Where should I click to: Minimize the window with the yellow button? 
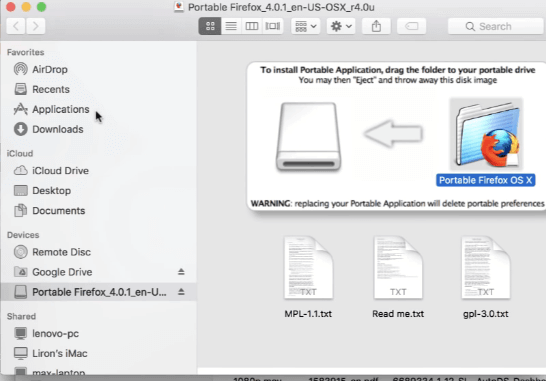pyautogui.click(x=26, y=7)
